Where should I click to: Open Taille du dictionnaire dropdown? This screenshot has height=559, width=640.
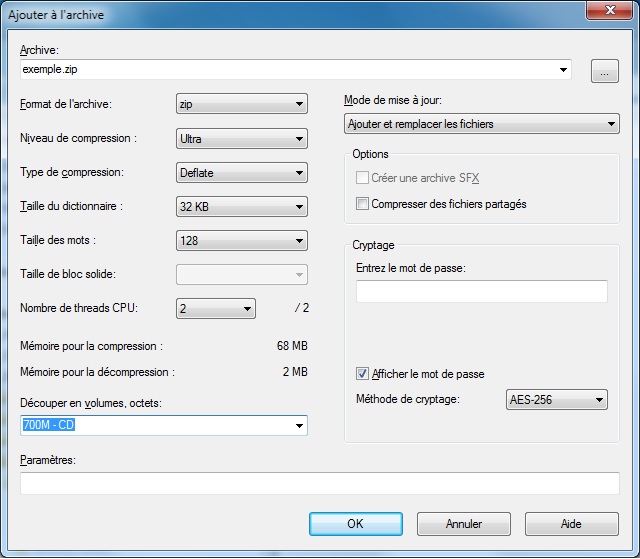[299, 207]
